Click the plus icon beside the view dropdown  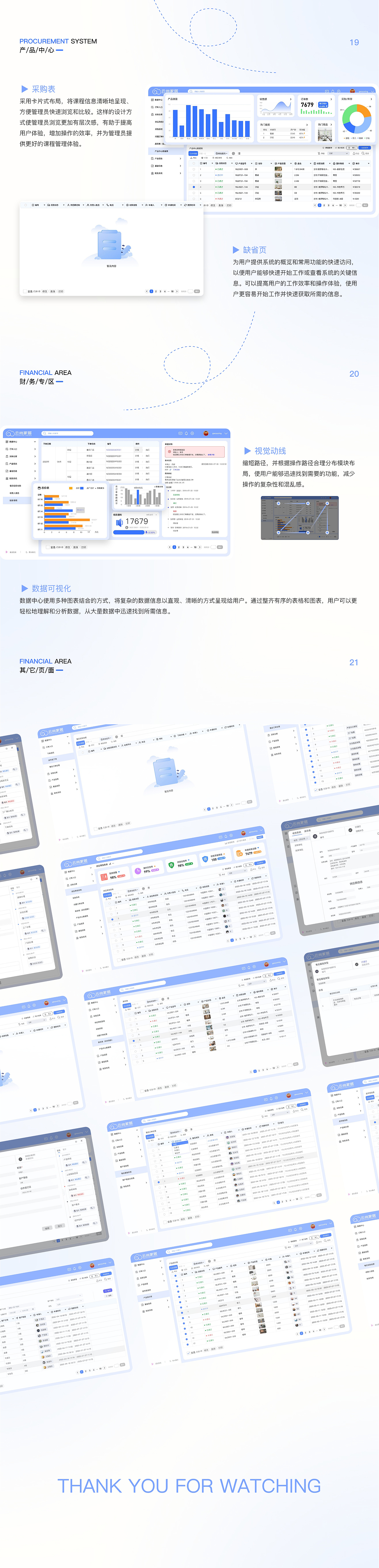(234, 153)
